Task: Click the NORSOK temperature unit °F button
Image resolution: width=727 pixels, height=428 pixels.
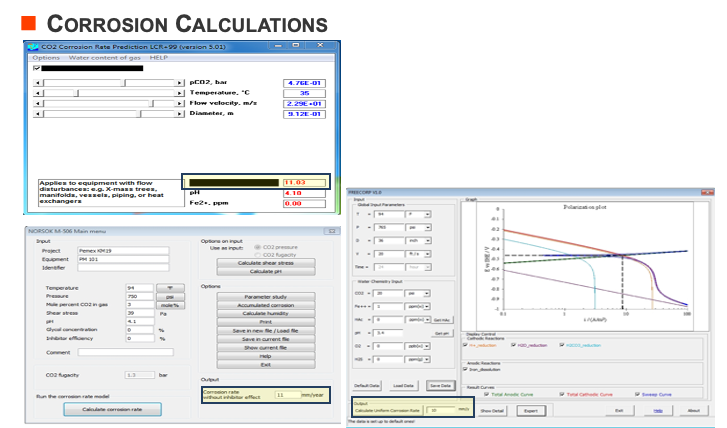Action: click(169, 287)
